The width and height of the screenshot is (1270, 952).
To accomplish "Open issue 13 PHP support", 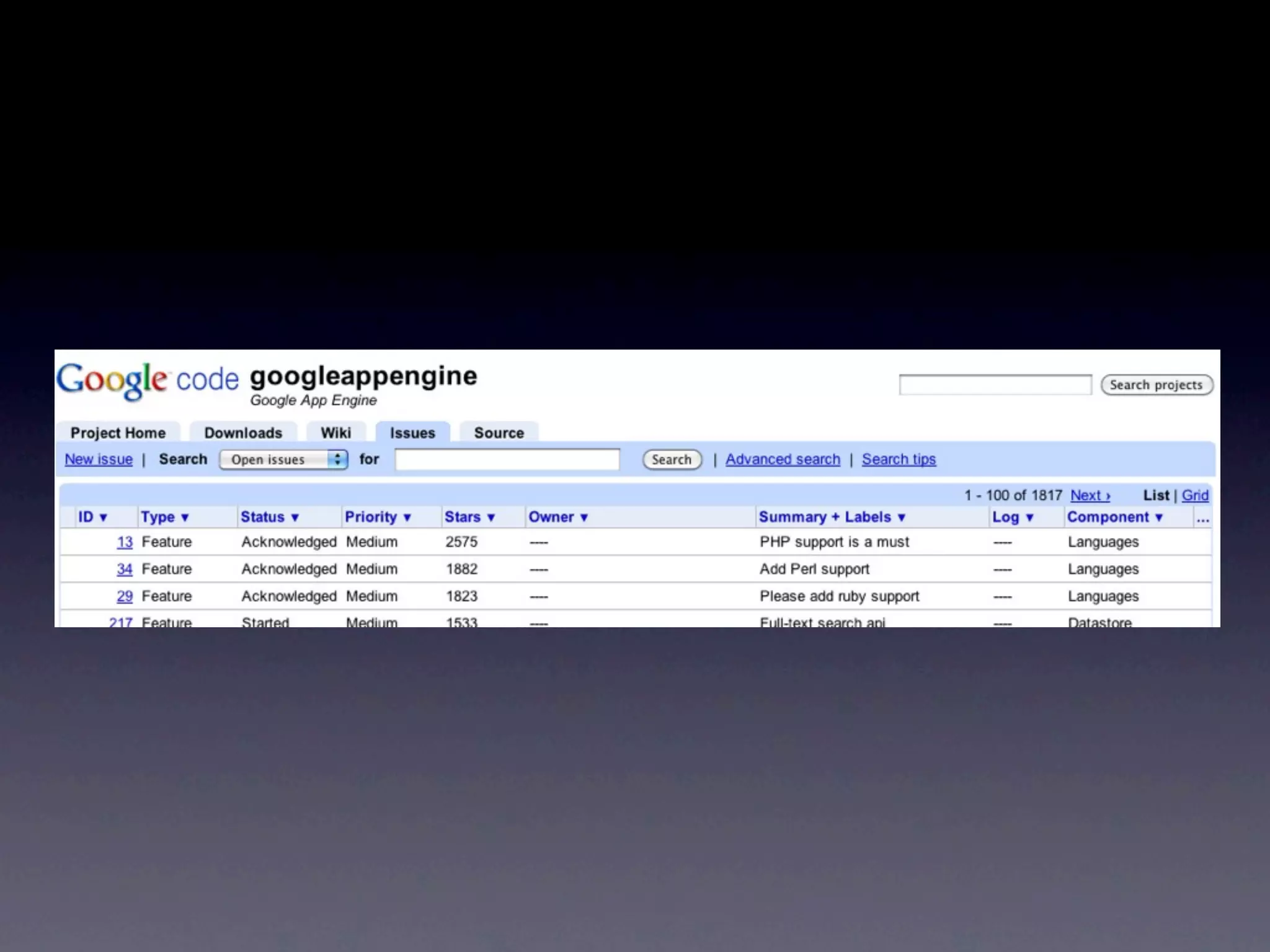I will [125, 542].
